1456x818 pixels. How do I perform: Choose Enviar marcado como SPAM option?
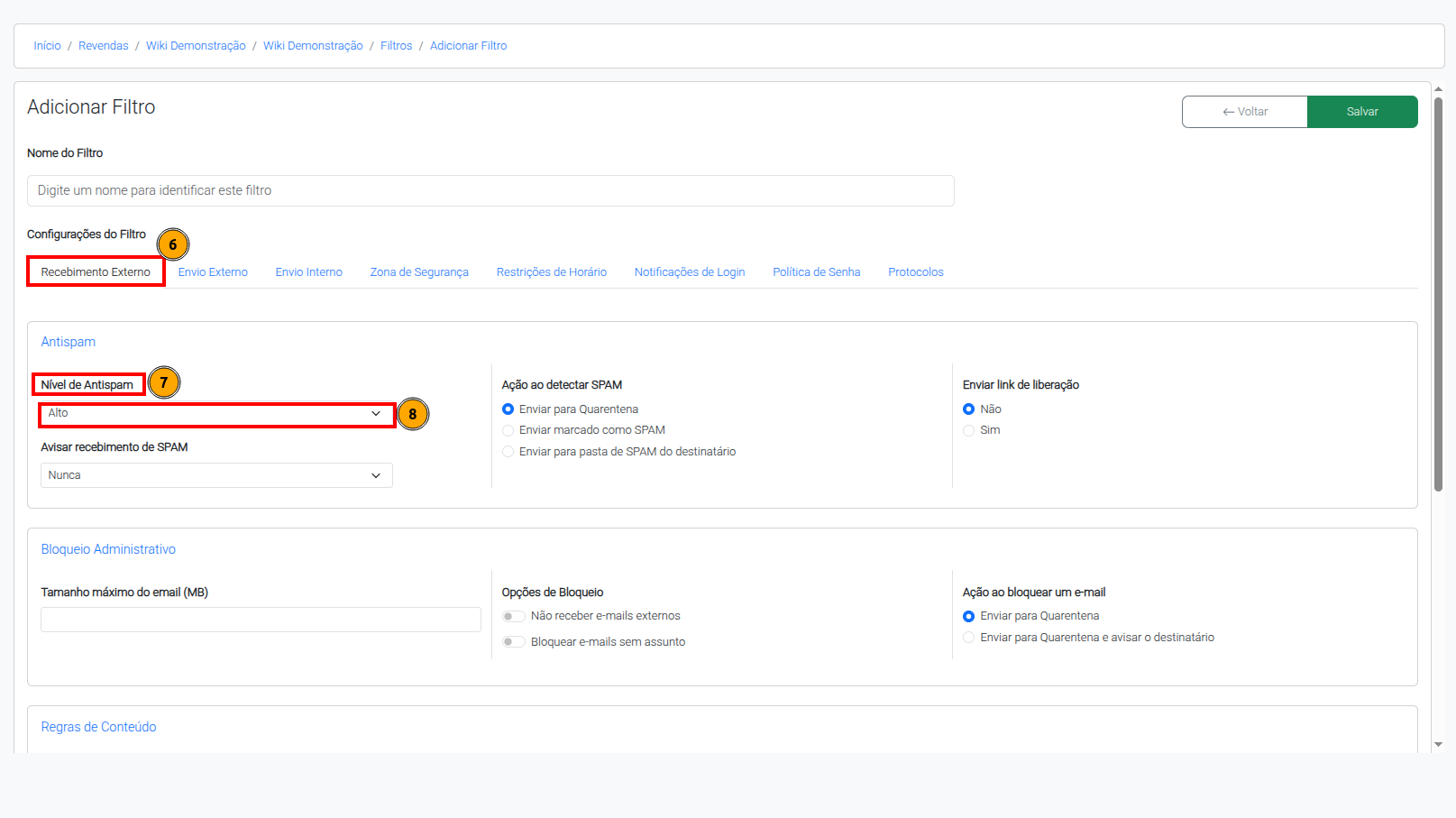[508, 430]
